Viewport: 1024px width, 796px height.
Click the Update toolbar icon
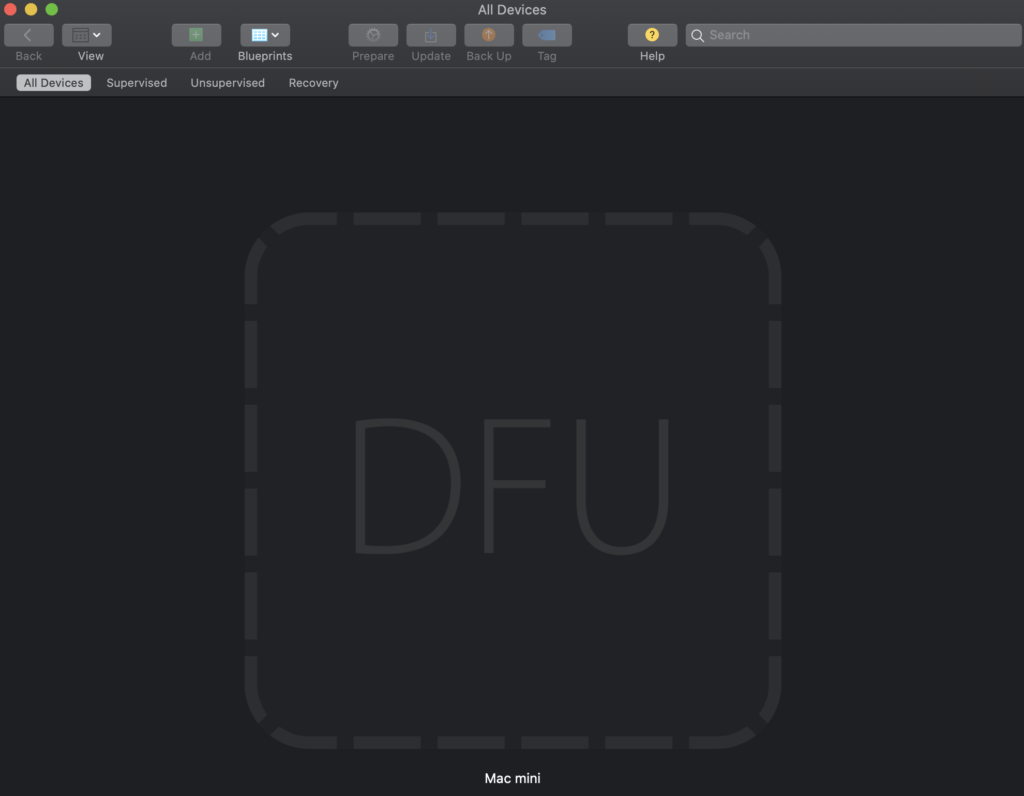431,35
